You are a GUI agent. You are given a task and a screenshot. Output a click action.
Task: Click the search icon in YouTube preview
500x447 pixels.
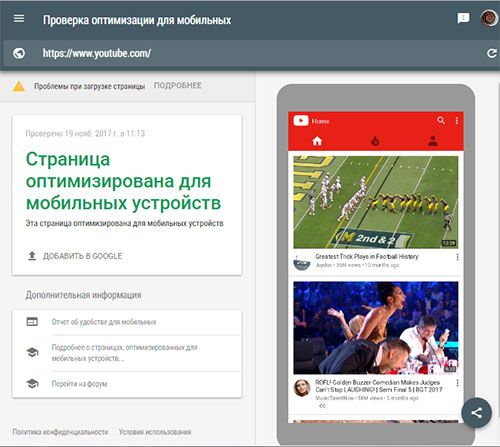click(441, 120)
